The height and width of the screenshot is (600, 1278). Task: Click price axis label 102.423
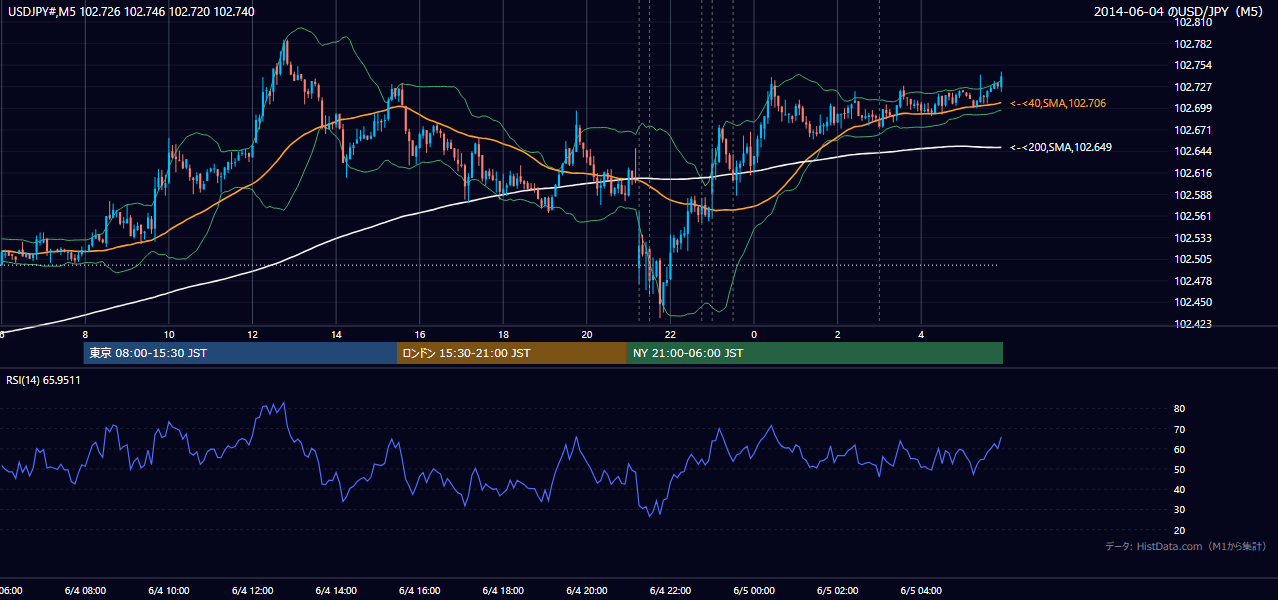[x=1192, y=324]
